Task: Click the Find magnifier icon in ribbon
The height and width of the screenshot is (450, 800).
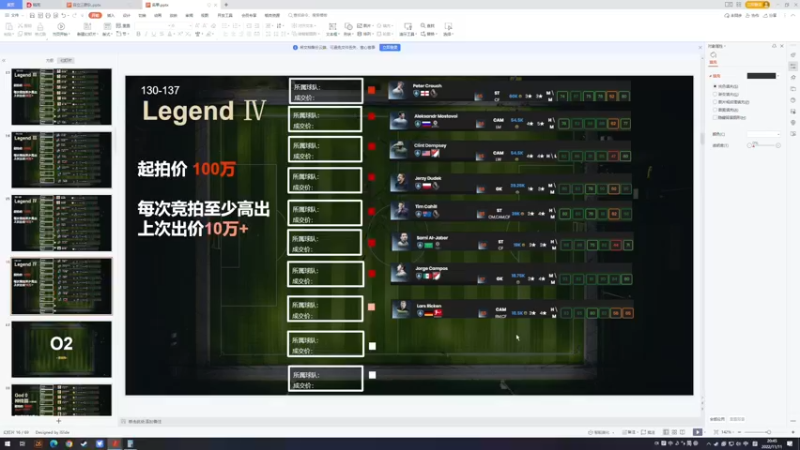Action: click(x=423, y=26)
